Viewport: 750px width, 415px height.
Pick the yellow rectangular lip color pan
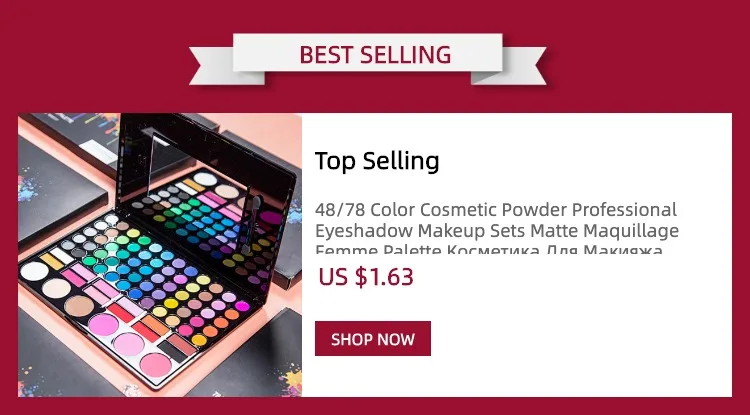tap(51, 262)
